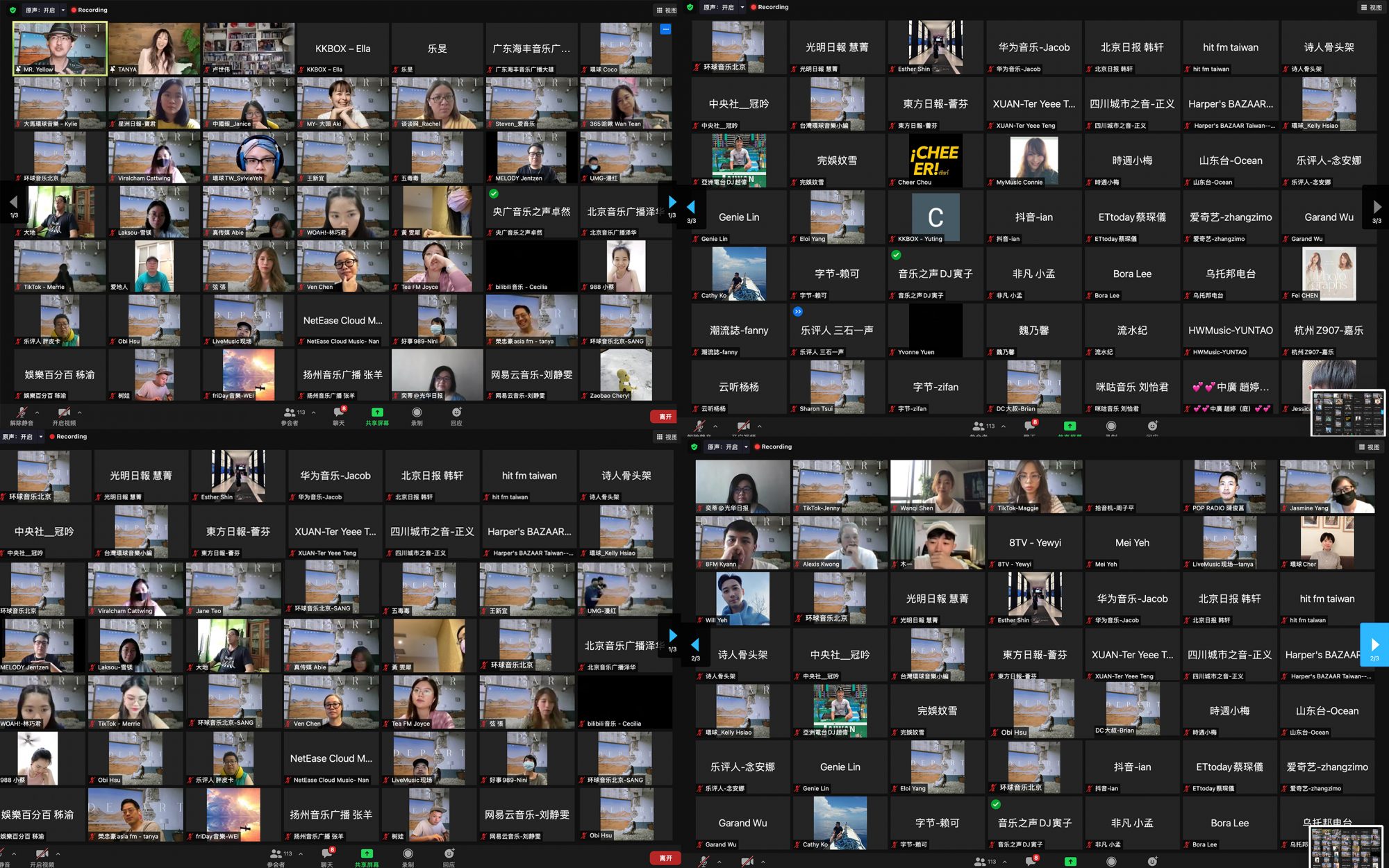Start video in top-left Zoom window
Viewport: 1389px width, 868px height.
(64, 413)
